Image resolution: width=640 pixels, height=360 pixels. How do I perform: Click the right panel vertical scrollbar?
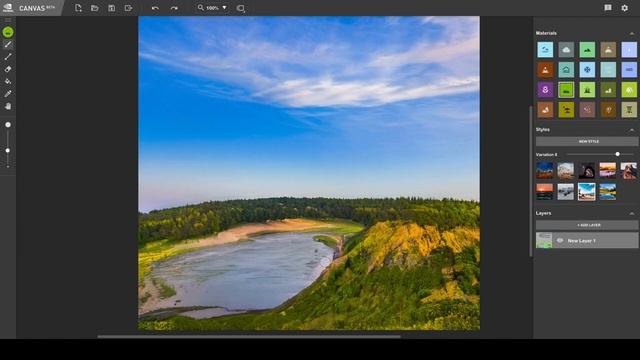[531, 181]
